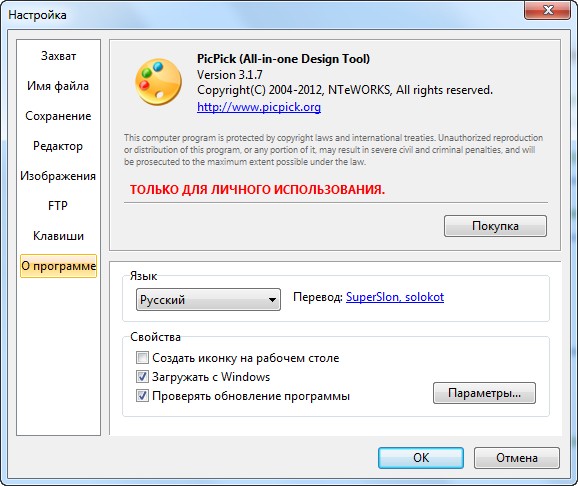Viewport: 578px width, 486px height.
Task: Close the Настройка dialog window
Action: [x=547, y=10]
